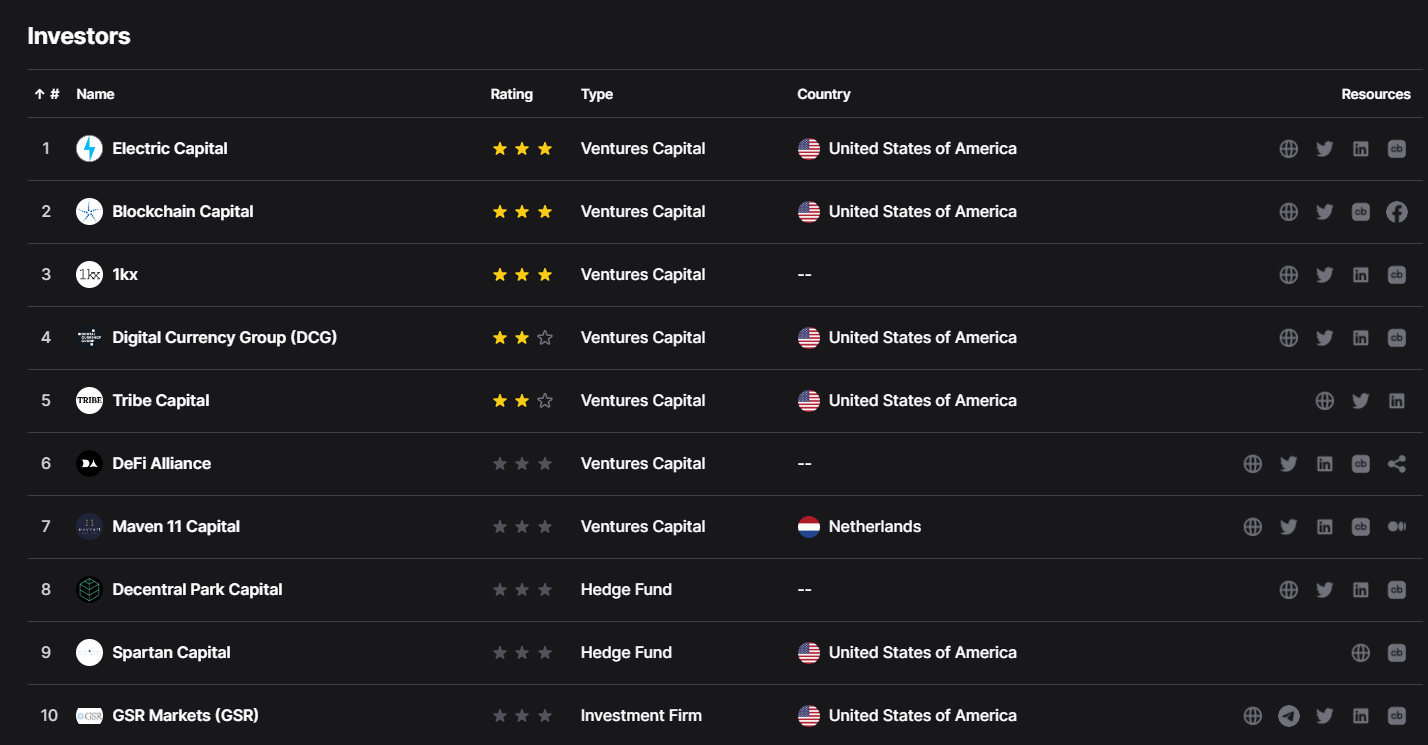
Task: Click Blockchain Capital's Facebook icon
Action: pos(1397,212)
